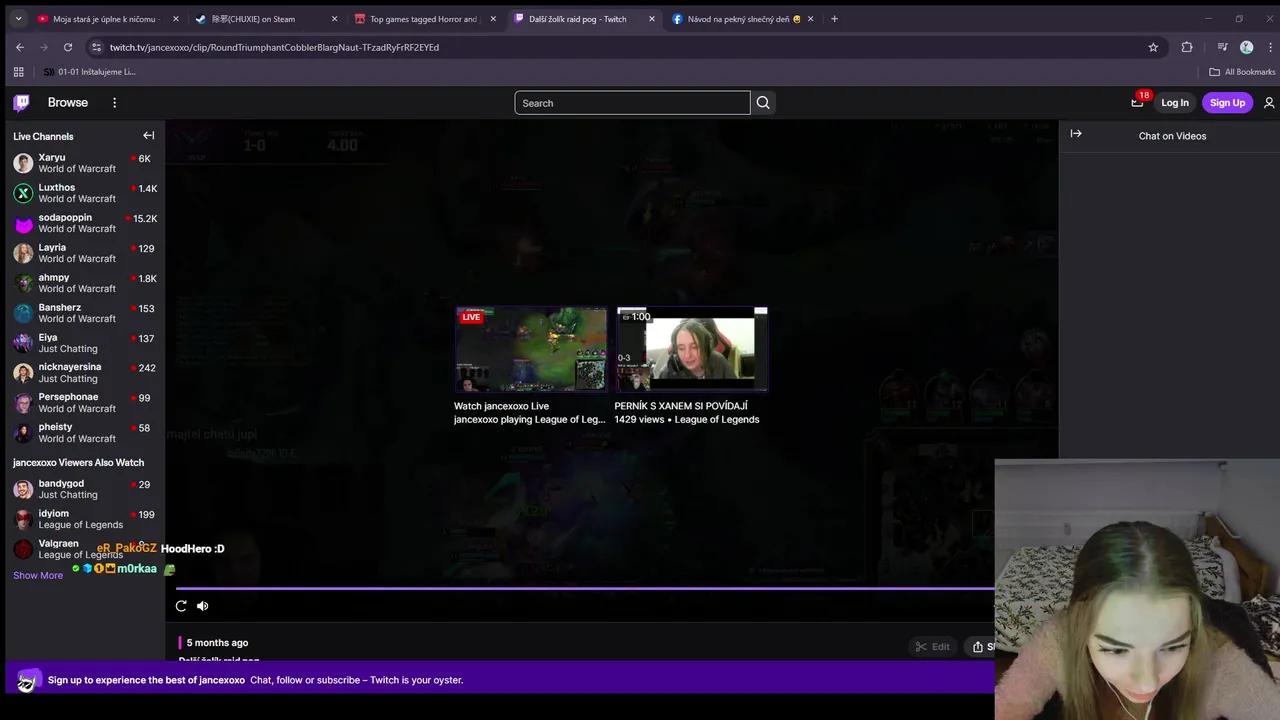Go back in browser history
The image size is (1280, 720).
(x=20, y=47)
